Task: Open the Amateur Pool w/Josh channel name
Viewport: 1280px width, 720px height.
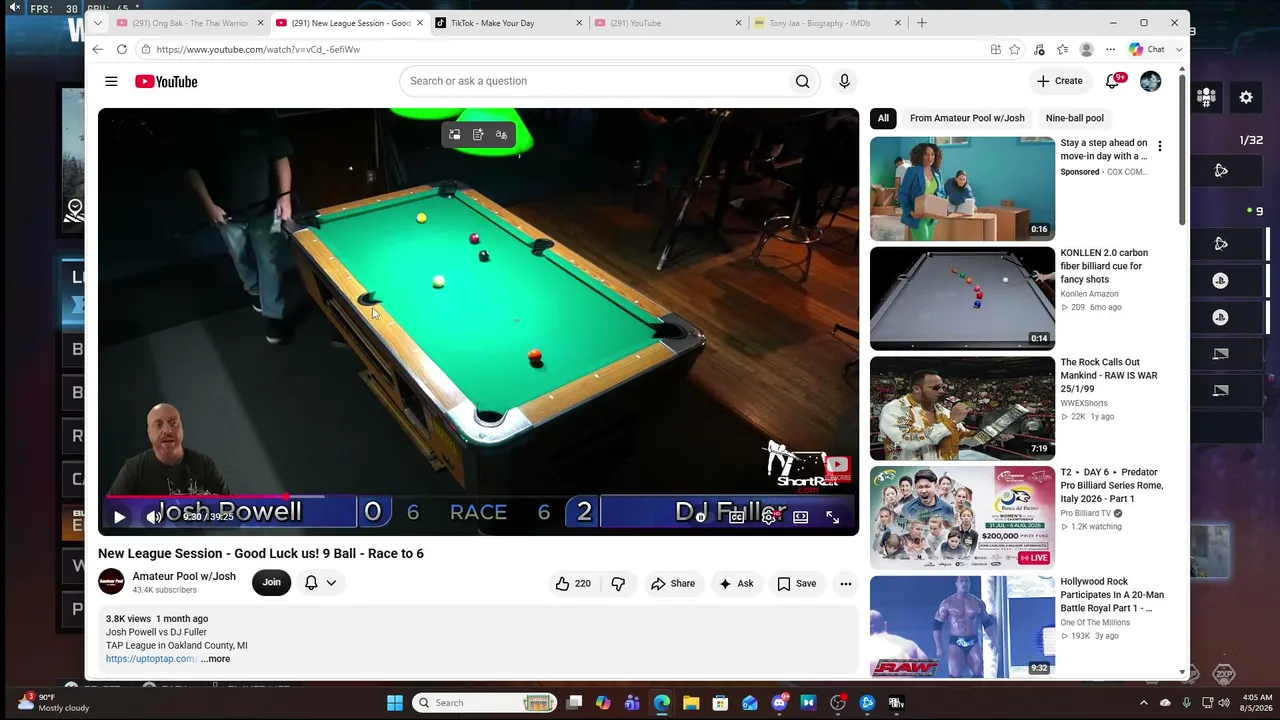Action: click(184, 576)
